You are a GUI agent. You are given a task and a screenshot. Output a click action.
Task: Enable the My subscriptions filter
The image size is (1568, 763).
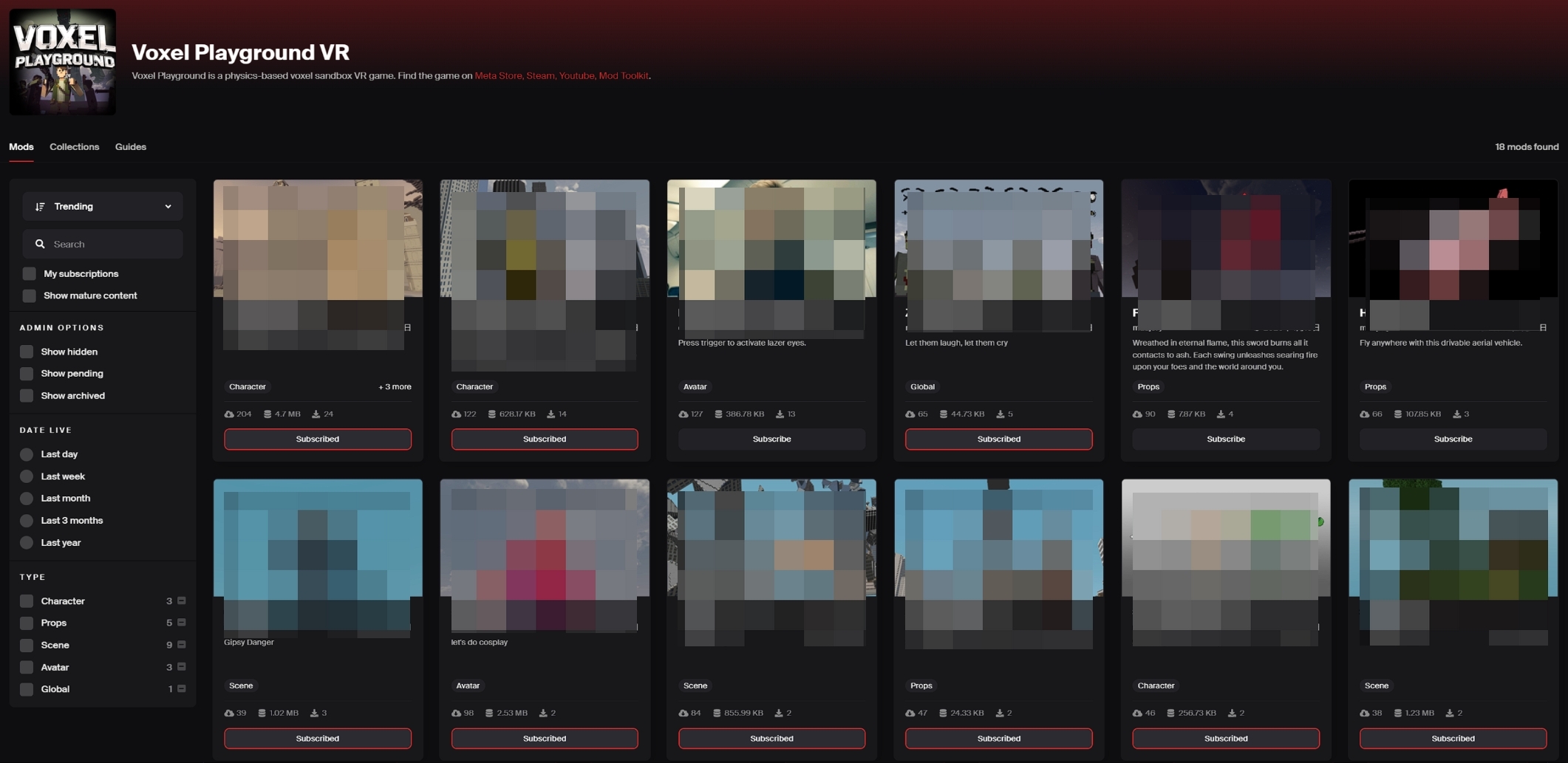point(29,274)
